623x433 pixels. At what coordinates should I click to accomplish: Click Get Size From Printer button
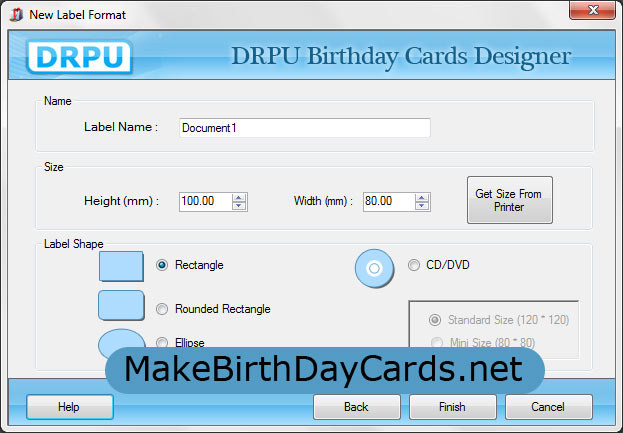tap(510, 200)
